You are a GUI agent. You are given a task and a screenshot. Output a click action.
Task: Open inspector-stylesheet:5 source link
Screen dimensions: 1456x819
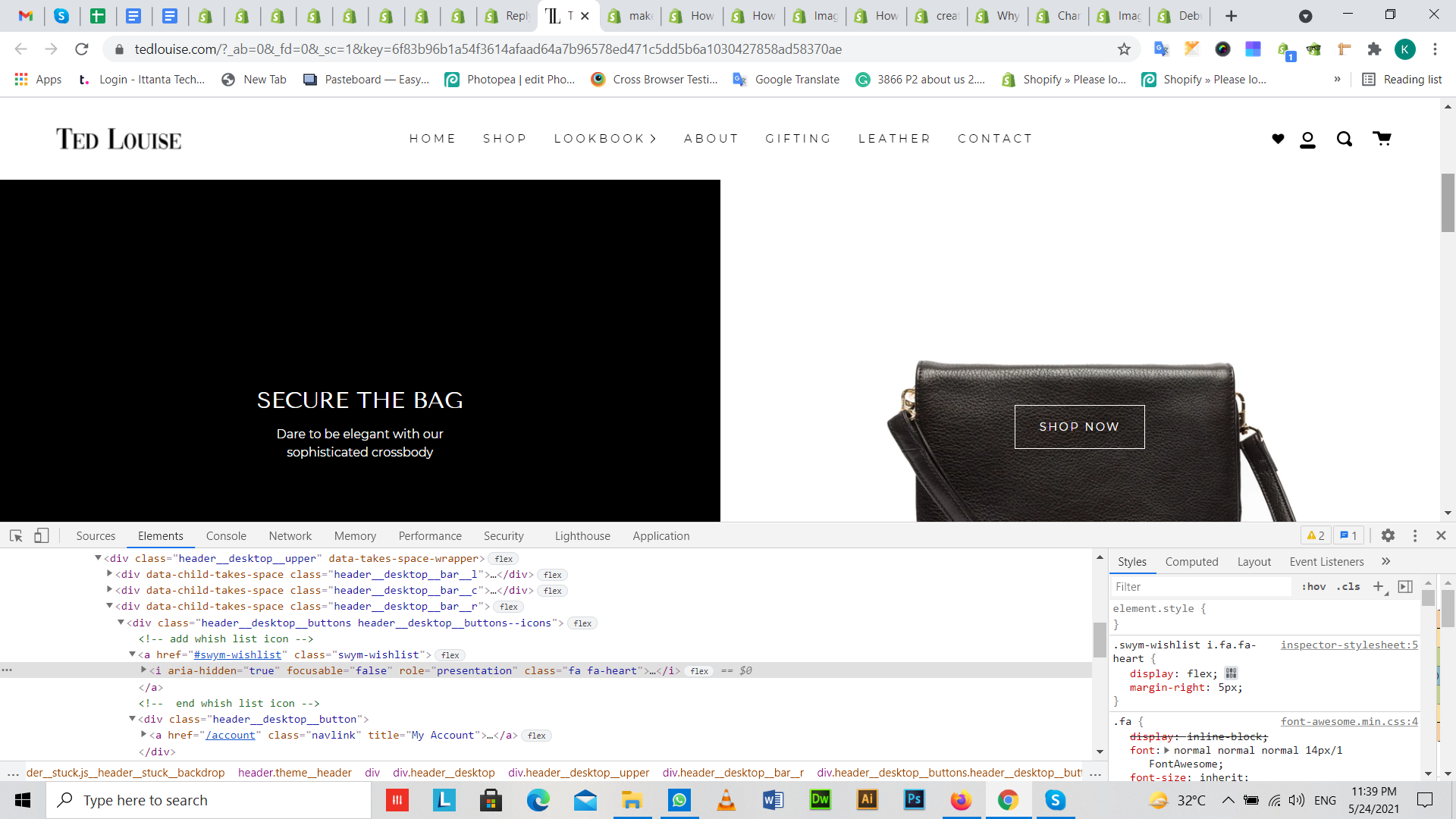(x=1348, y=645)
